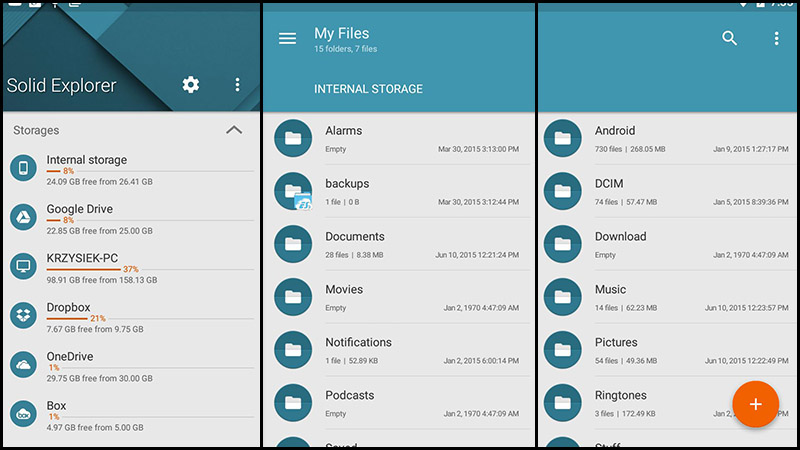The height and width of the screenshot is (450, 800).
Task: Open the hamburger navigation menu
Action: [x=287, y=39]
